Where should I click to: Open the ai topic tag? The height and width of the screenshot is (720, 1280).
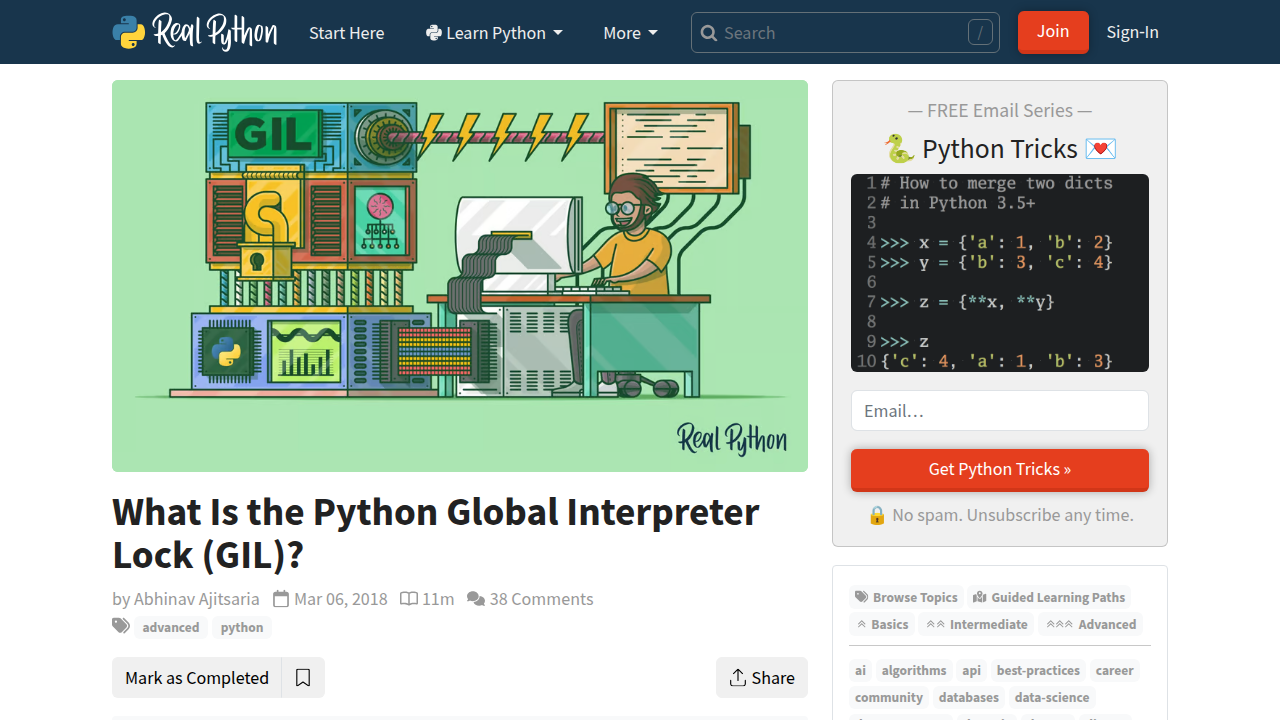coord(860,670)
